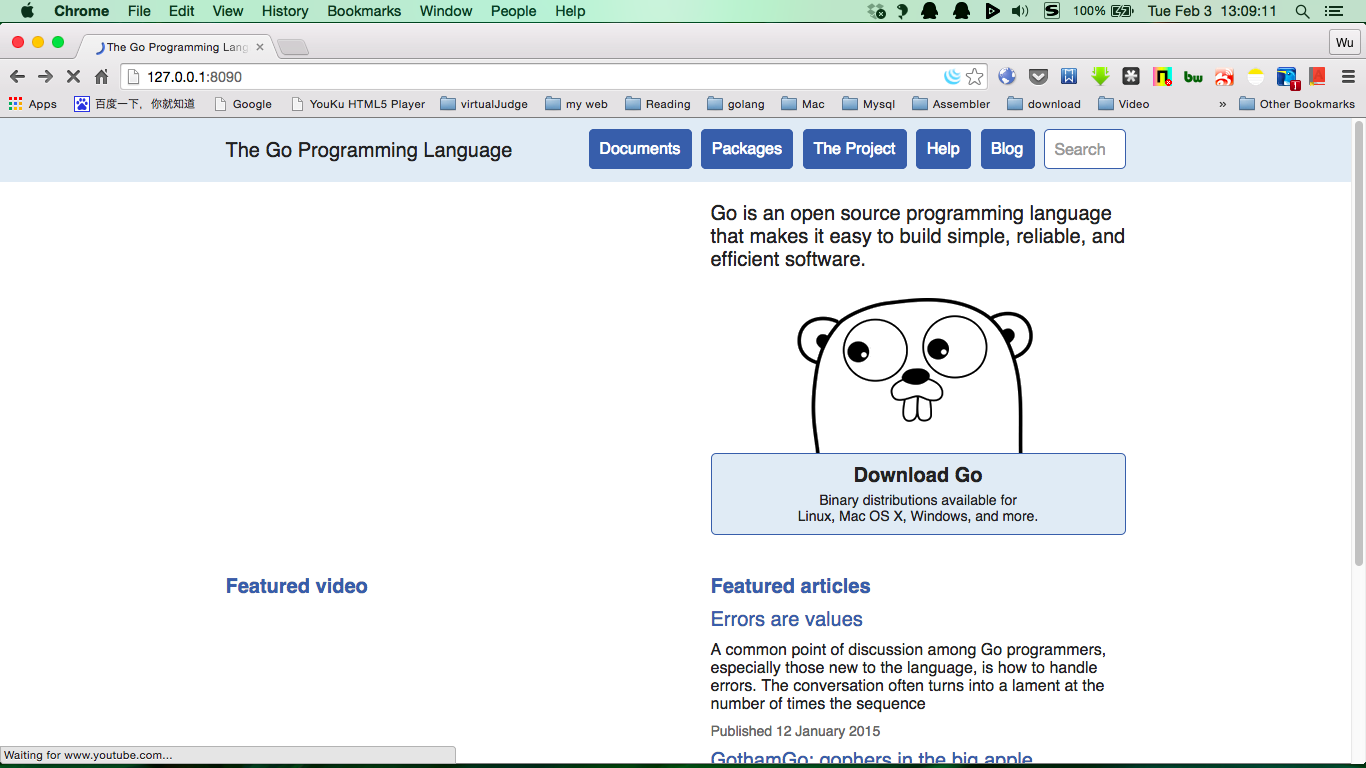Expand the Reading bookmarks folder
This screenshot has width=1366, height=768.
(658, 104)
